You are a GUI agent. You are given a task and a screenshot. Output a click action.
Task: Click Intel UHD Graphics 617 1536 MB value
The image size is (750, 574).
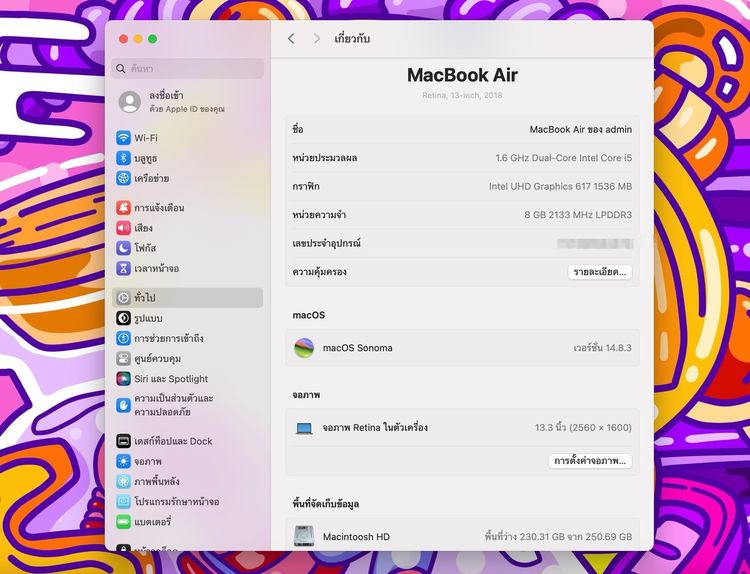tap(560, 186)
